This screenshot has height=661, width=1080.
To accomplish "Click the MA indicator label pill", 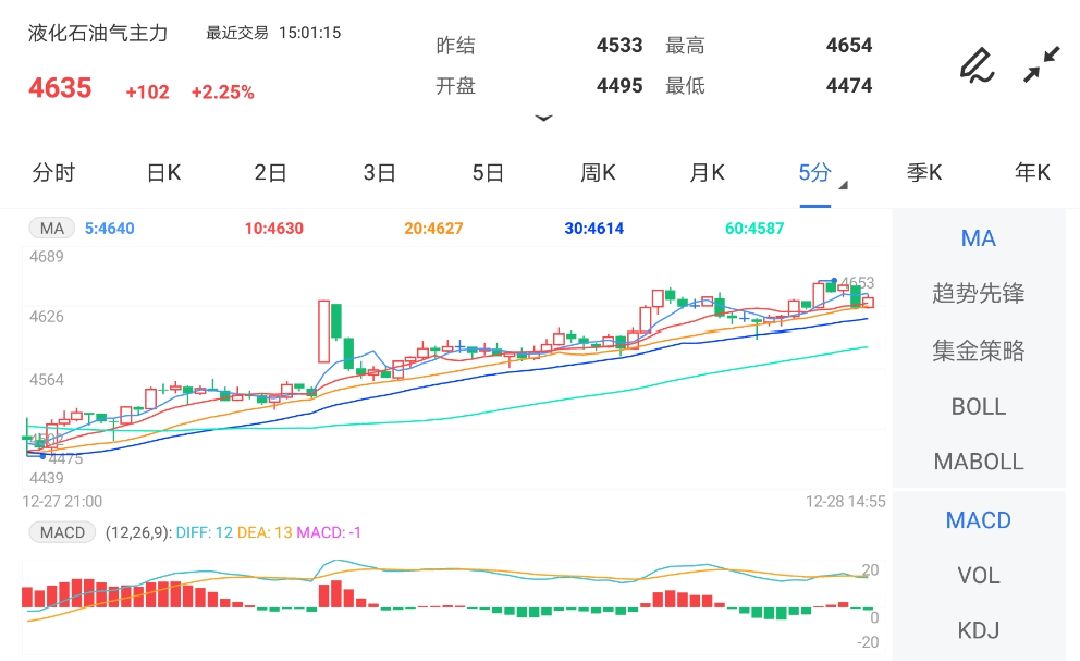I will [x=52, y=228].
